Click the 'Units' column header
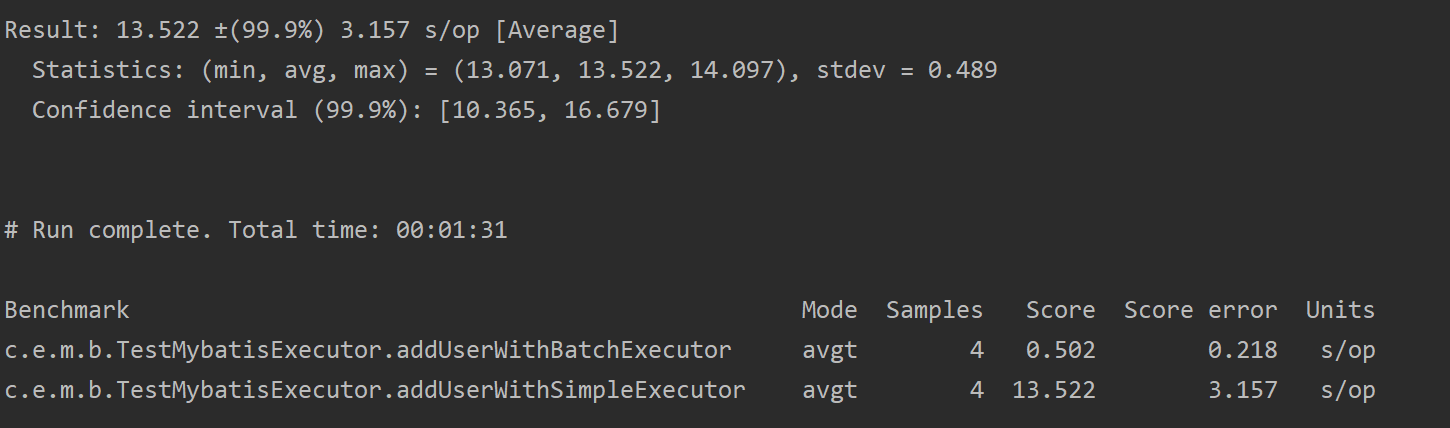Image resolution: width=1450 pixels, height=428 pixels. click(1340, 310)
